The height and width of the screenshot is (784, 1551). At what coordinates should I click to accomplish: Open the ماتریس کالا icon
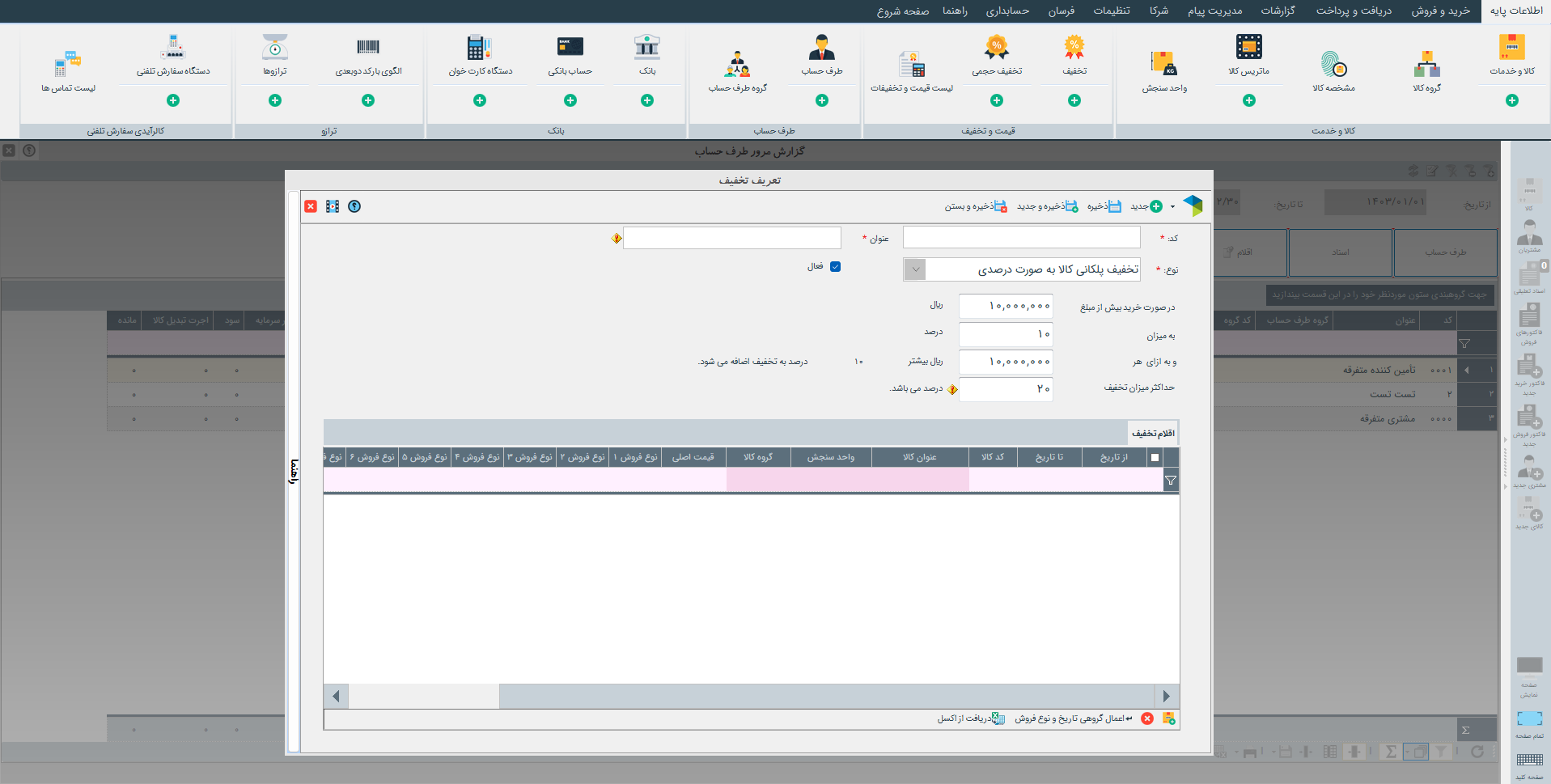pyautogui.click(x=1248, y=48)
